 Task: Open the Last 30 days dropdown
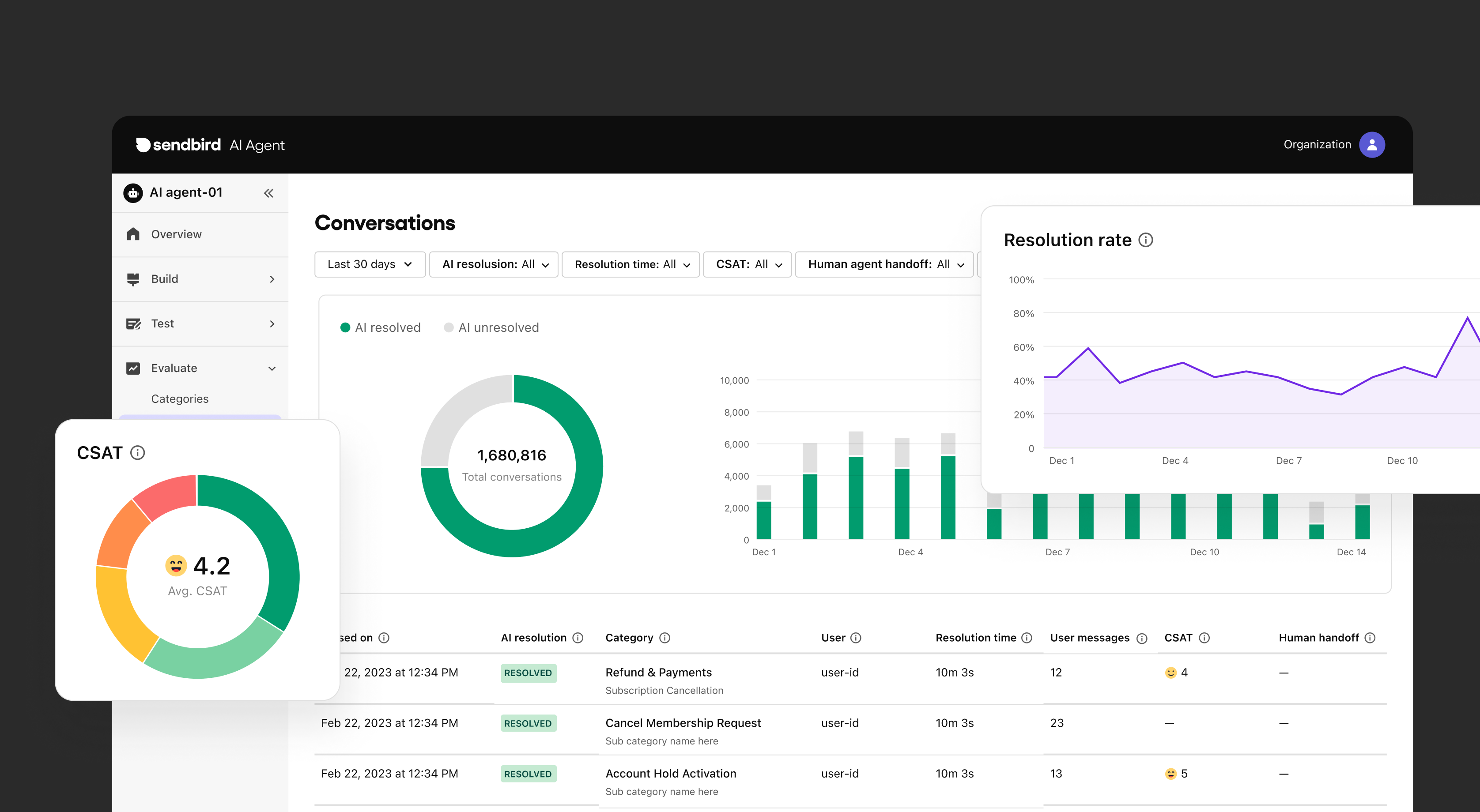pyautogui.click(x=370, y=264)
